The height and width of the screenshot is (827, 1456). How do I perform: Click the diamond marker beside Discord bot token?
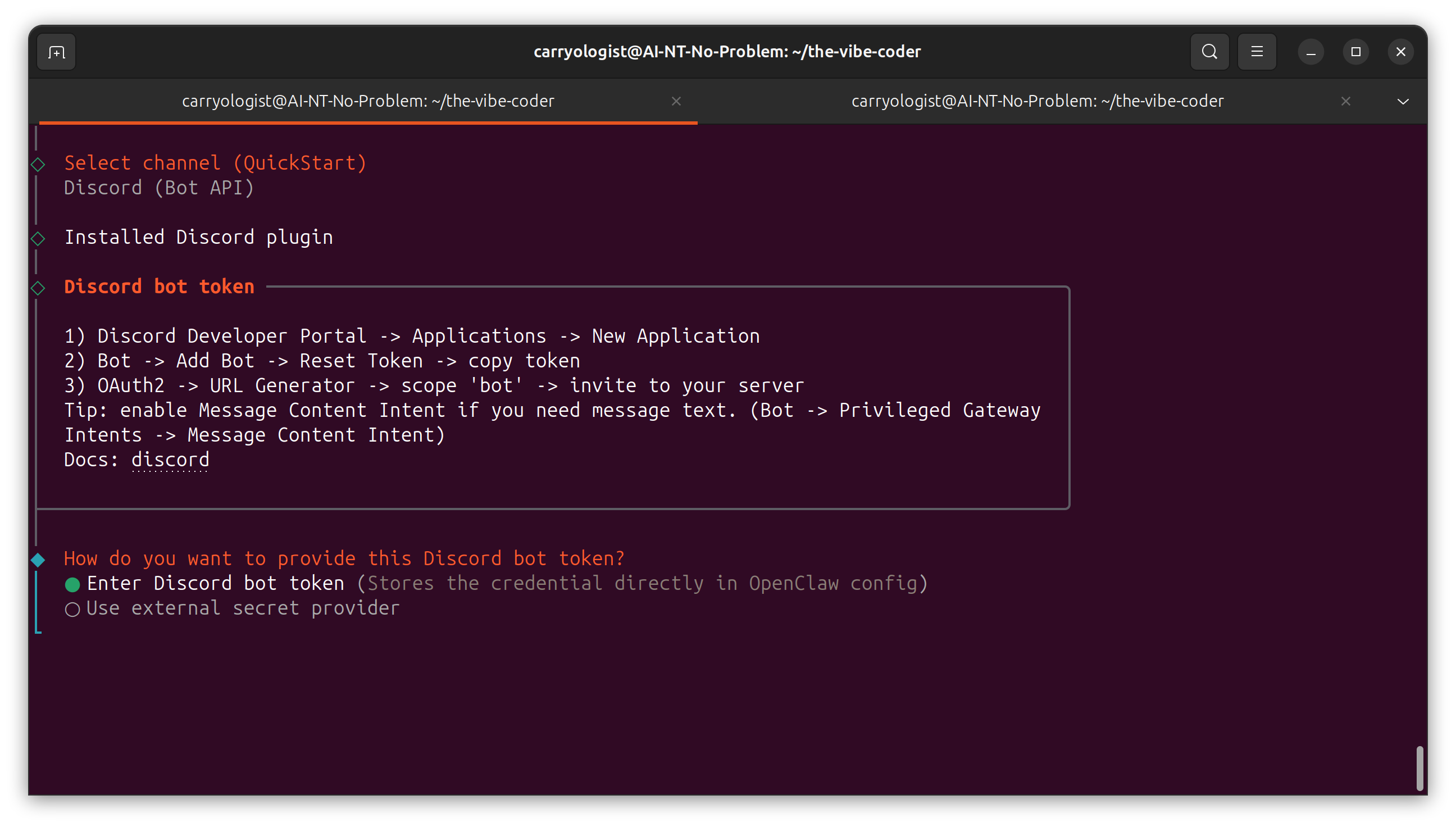click(x=38, y=288)
